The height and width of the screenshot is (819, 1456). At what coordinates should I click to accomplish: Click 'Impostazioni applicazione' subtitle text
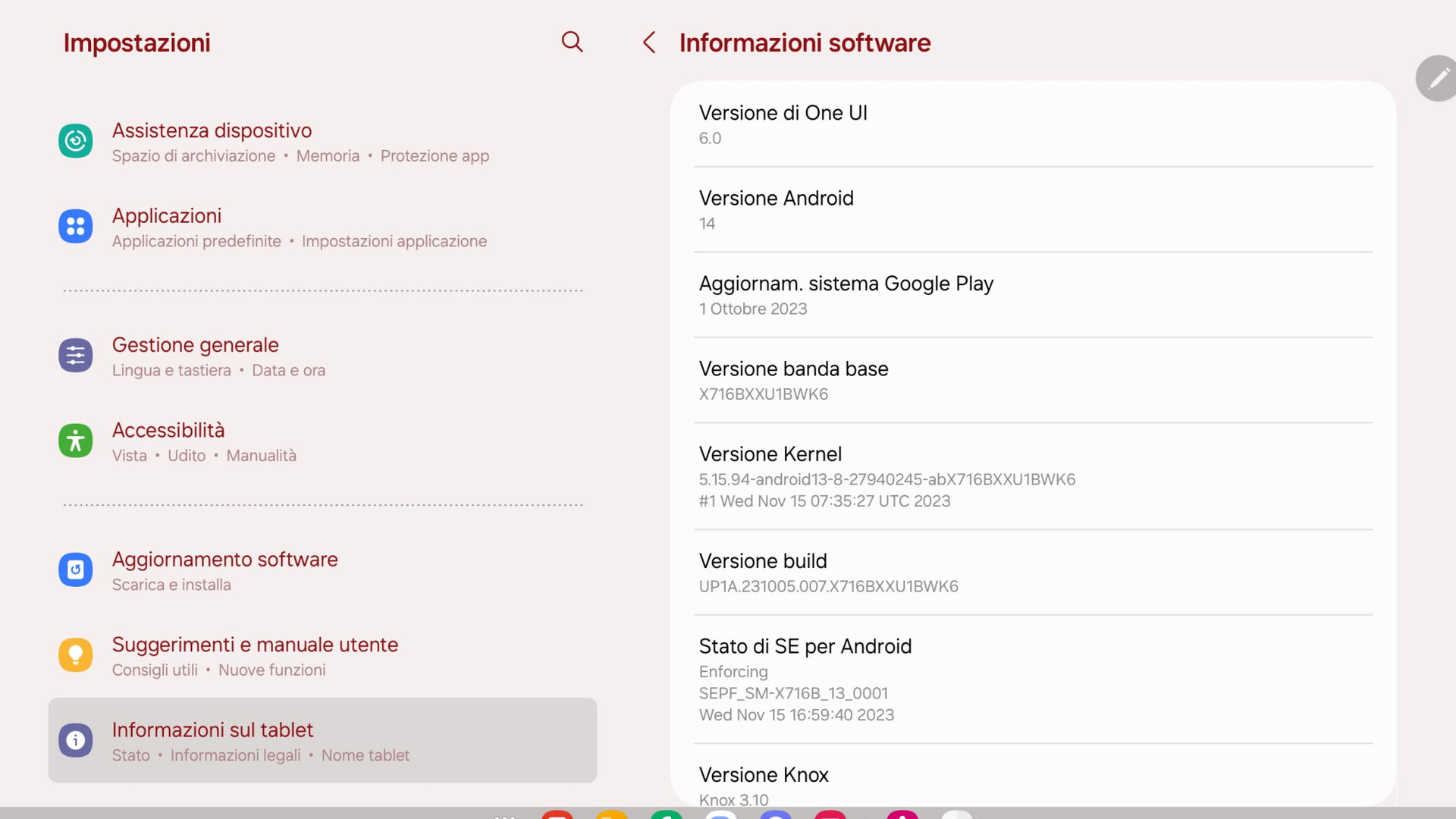click(x=394, y=241)
